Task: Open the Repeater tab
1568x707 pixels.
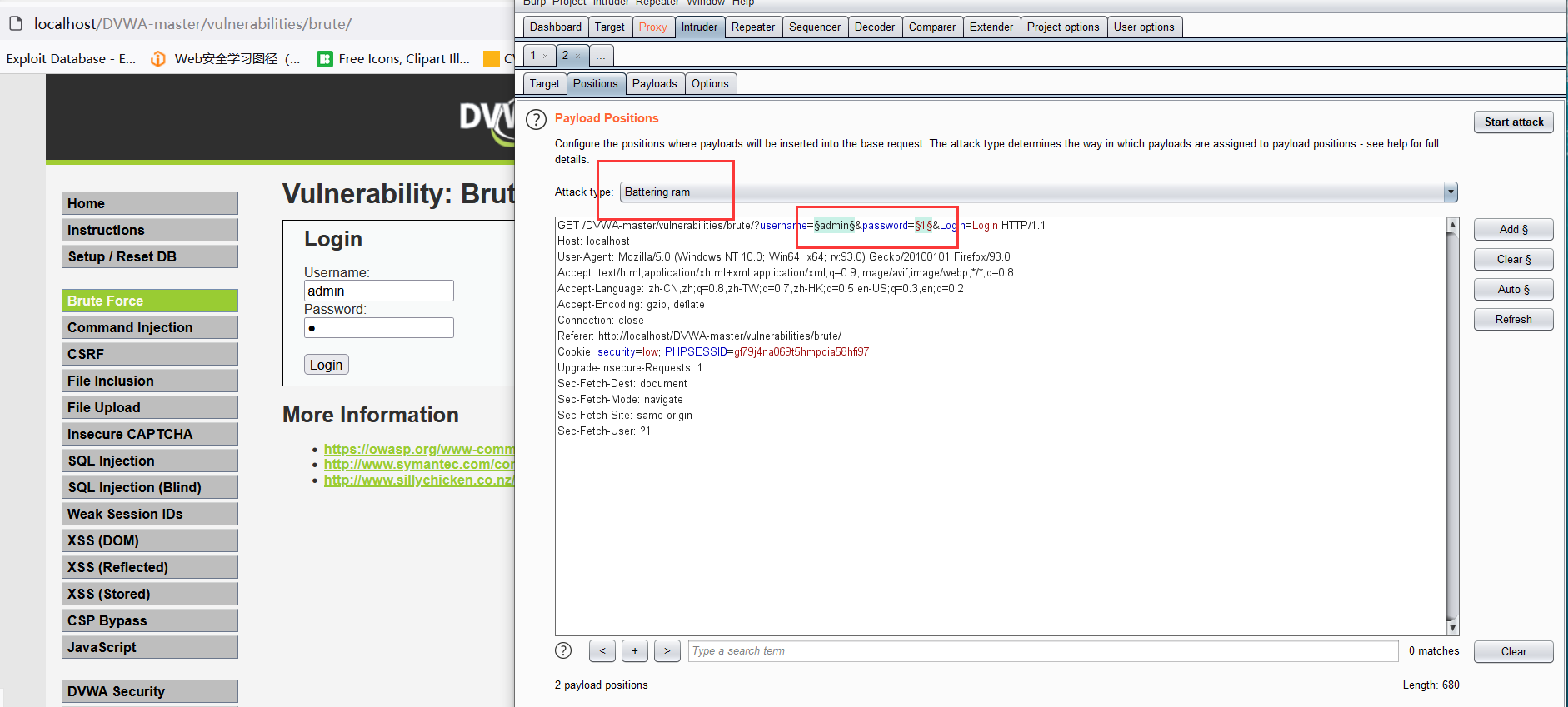Action: 753,27
